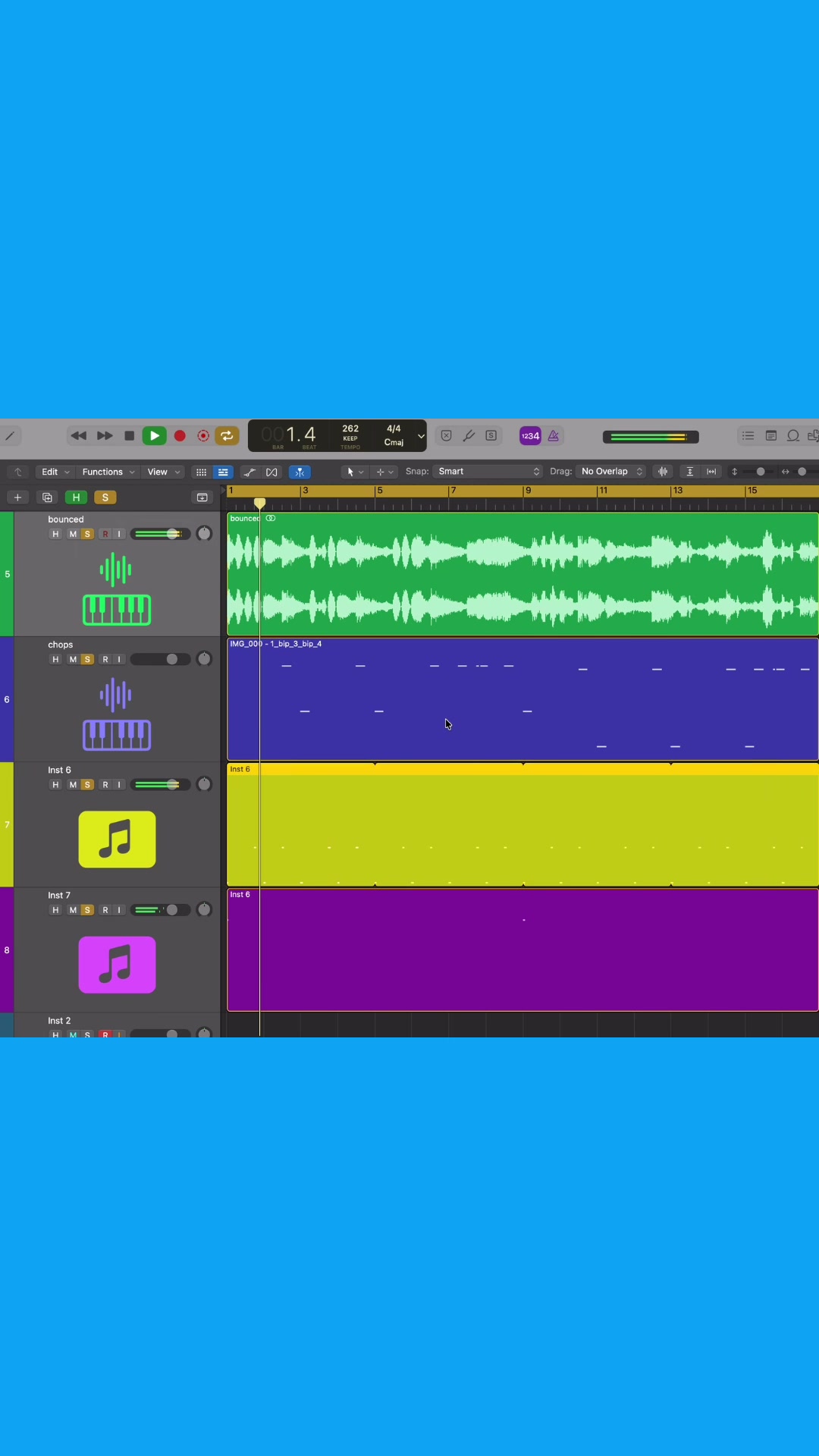Screen dimensions: 819x1456
Task: Click the green Play button
Action: coord(154,436)
